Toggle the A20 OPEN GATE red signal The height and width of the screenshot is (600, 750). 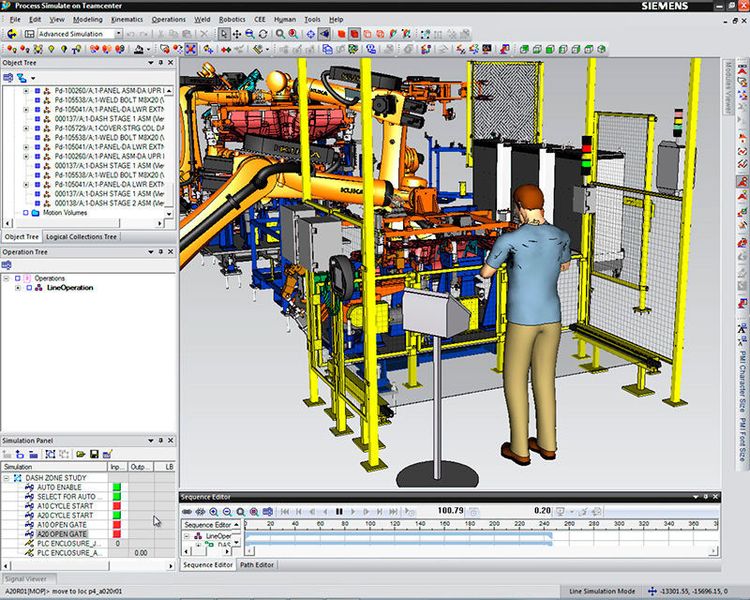pyautogui.click(x=116, y=534)
